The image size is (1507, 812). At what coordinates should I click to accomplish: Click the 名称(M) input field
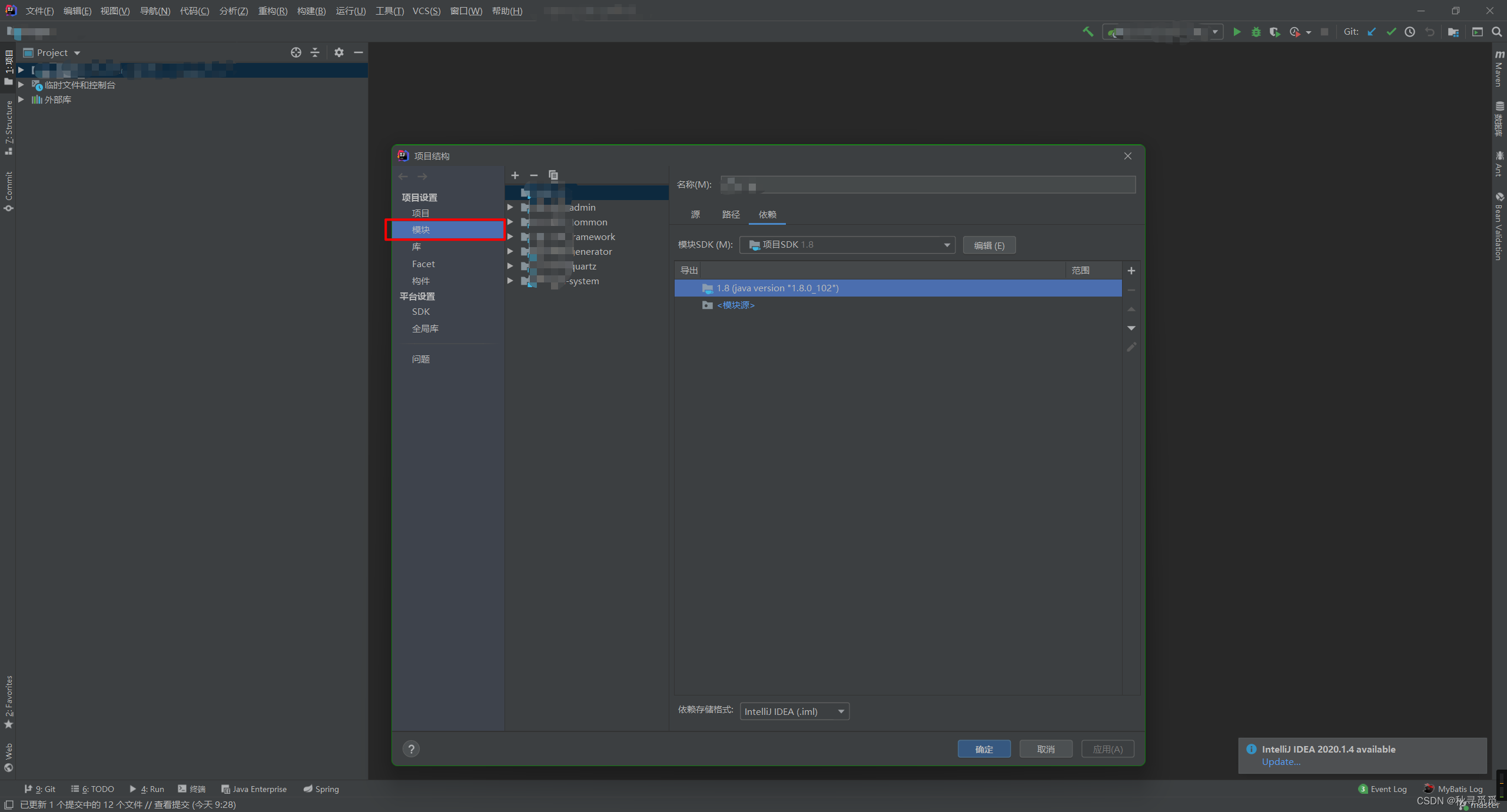point(928,185)
